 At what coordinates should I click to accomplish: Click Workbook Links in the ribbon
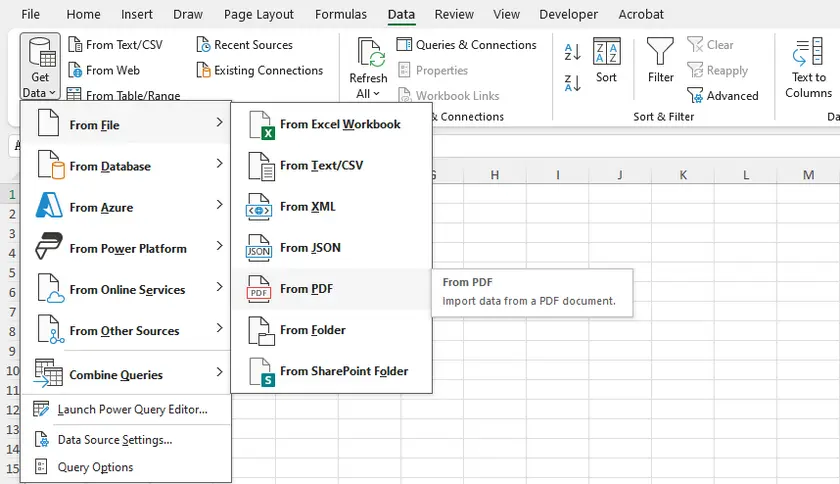point(449,95)
